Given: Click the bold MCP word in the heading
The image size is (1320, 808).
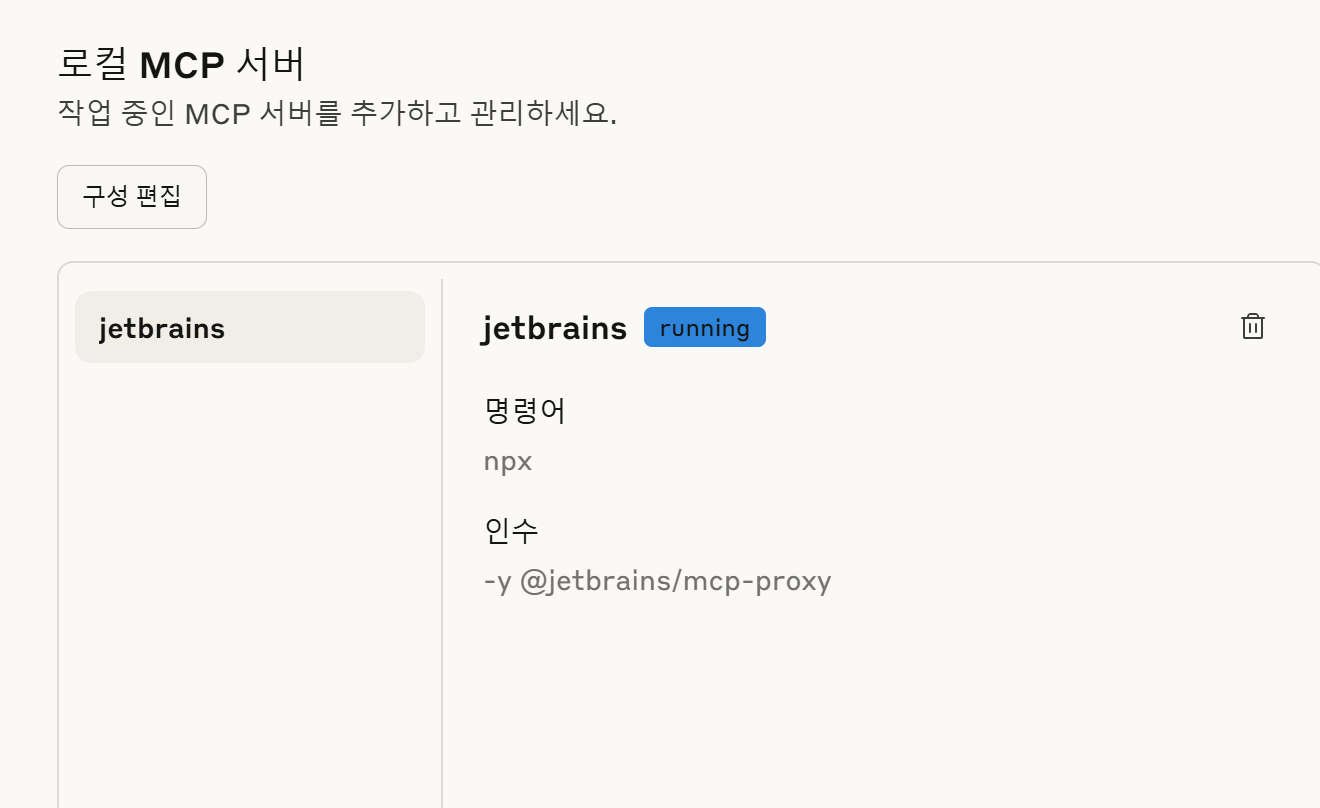Looking at the screenshot, I should coord(183,66).
